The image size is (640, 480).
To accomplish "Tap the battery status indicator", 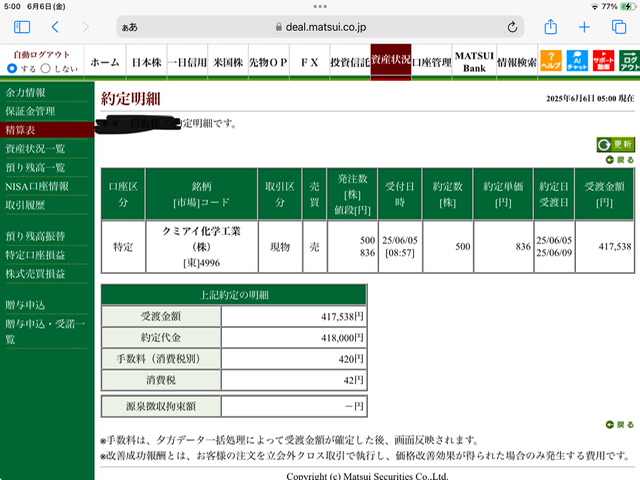I will 628,7.
